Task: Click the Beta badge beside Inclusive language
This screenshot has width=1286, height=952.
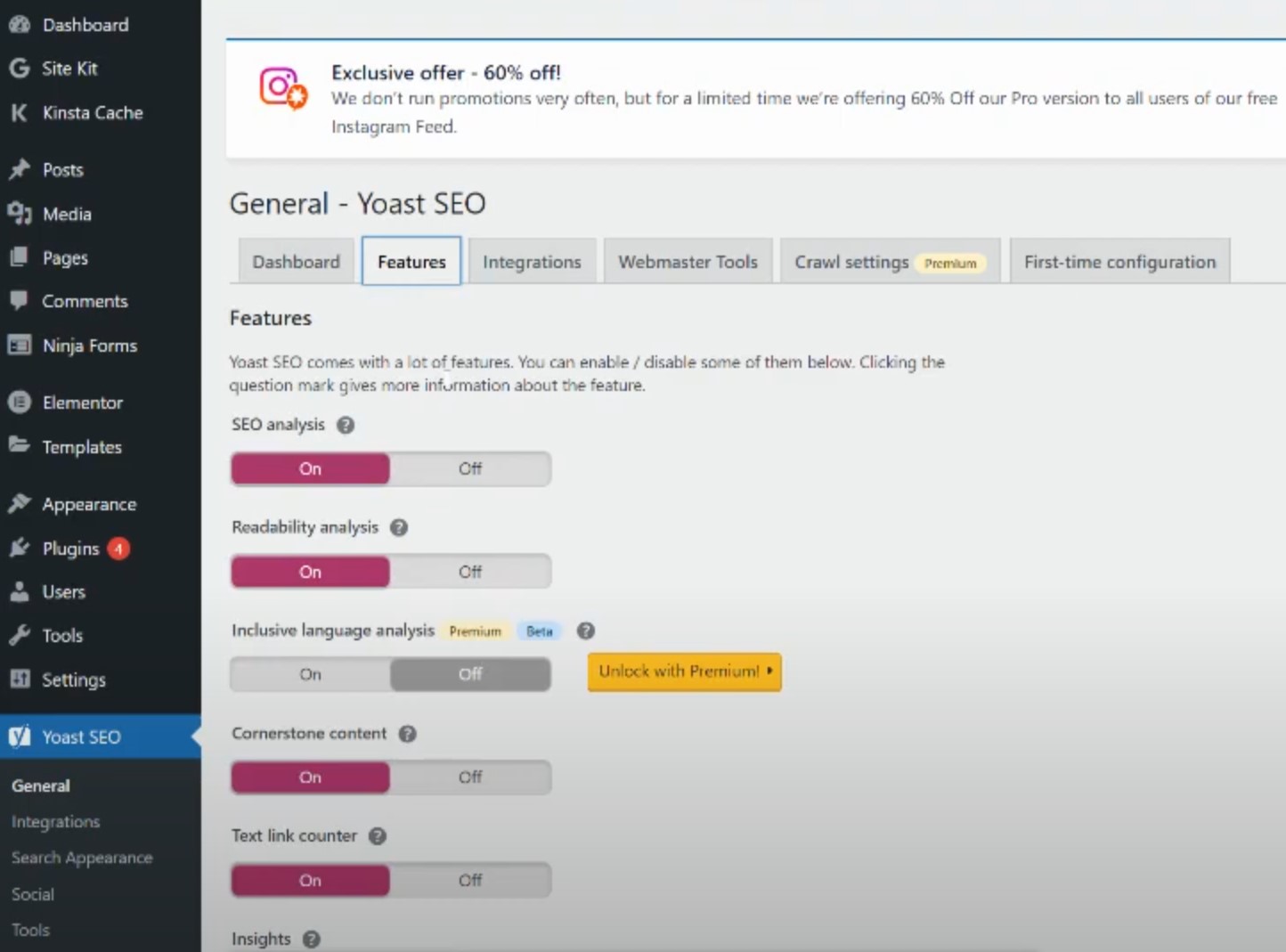Action: tap(540, 631)
